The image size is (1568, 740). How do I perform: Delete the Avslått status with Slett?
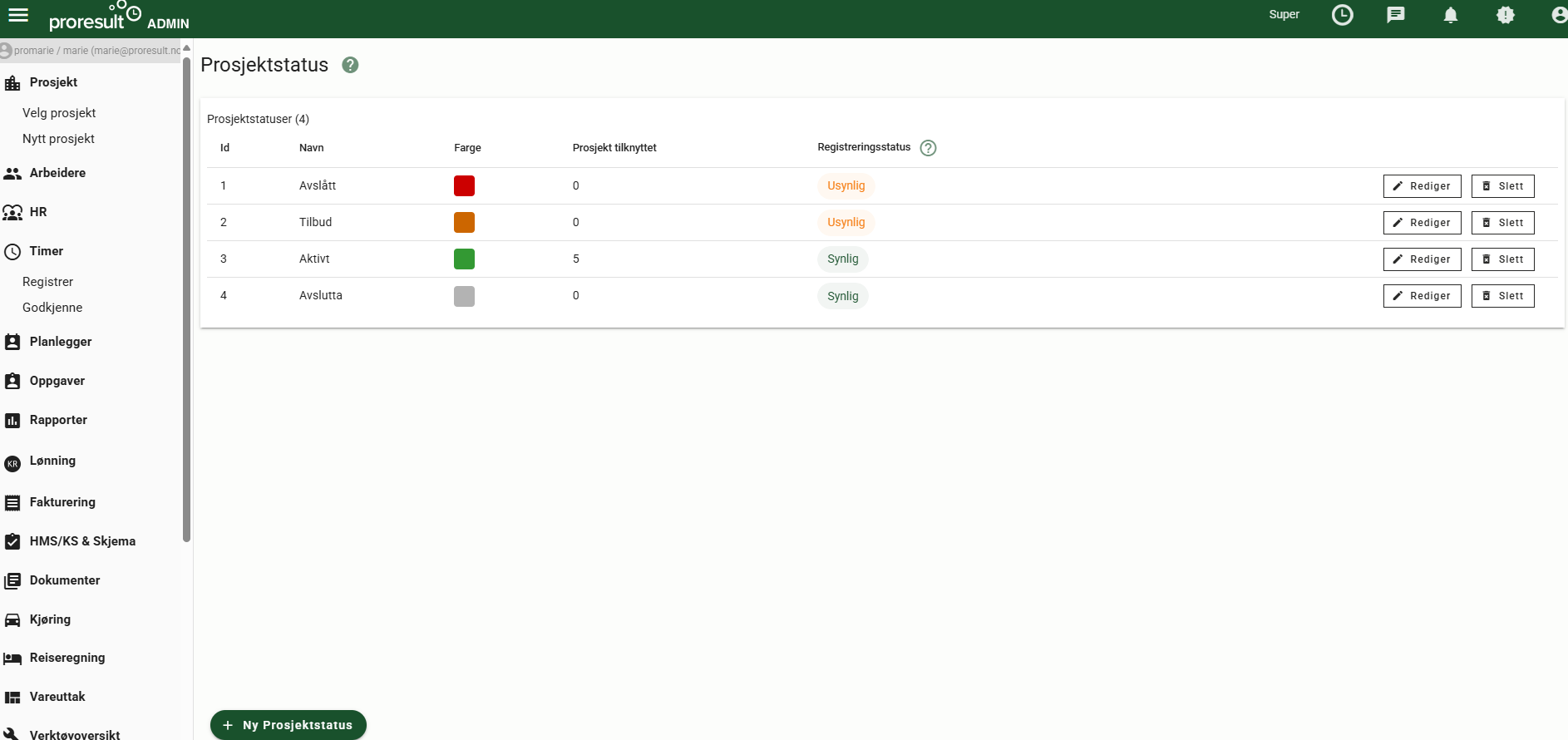pyautogui.click(x=1502, y=186)
